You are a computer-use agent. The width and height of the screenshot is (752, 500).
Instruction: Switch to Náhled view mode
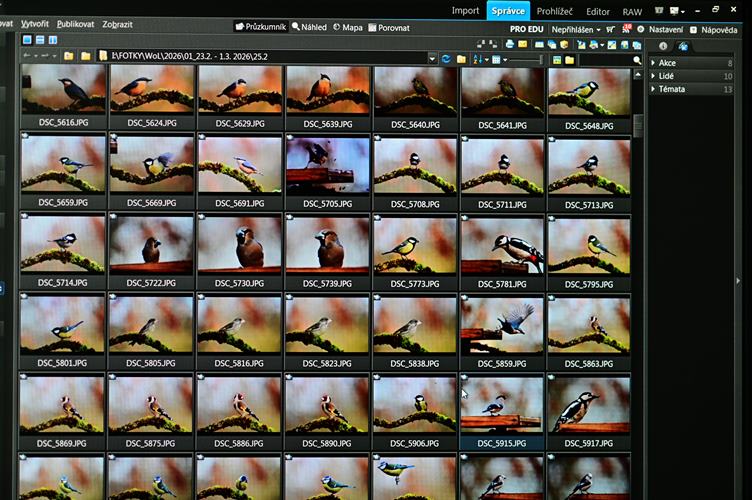(x=309, y=28)
